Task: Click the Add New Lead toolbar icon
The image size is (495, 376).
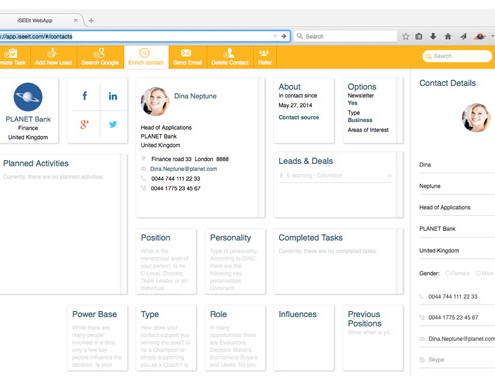Action: (x=52, y=53)
